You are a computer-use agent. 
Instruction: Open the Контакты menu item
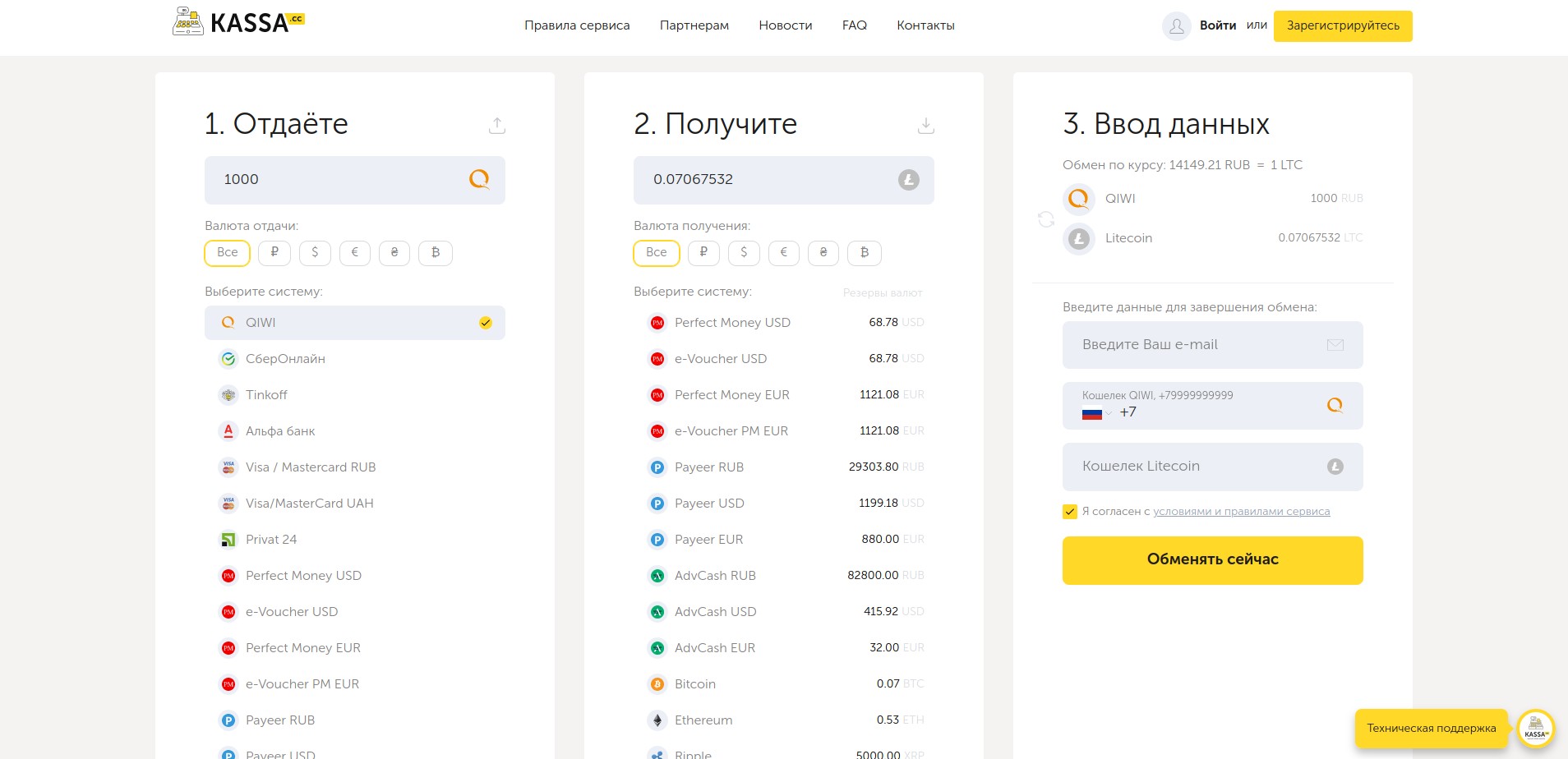coord(925,25)
